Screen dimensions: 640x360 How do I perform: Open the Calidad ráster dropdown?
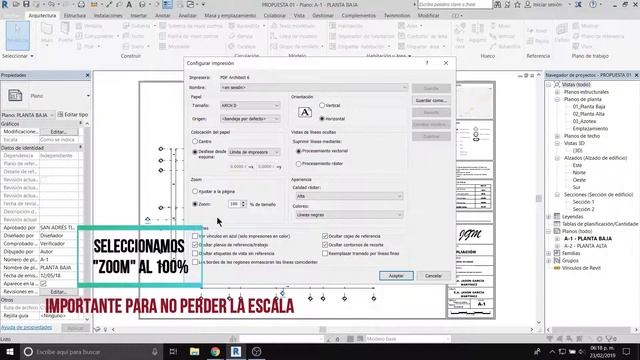pos(349,196)
